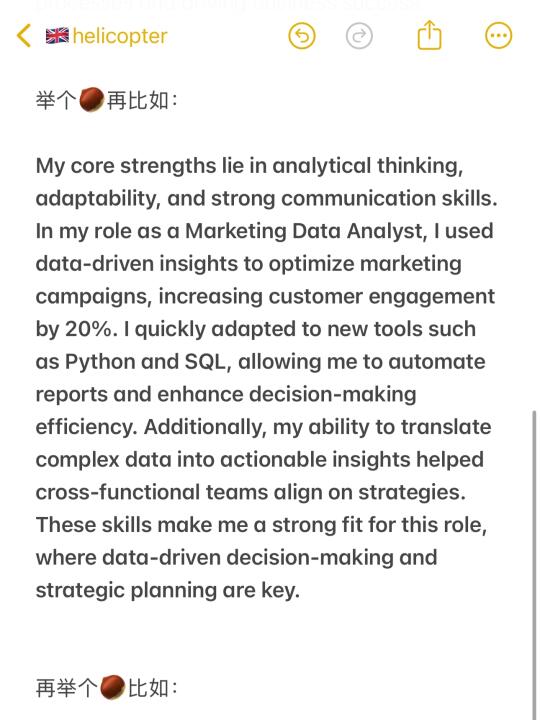Click the '20%' figure in the paragraph

point(88,329)
